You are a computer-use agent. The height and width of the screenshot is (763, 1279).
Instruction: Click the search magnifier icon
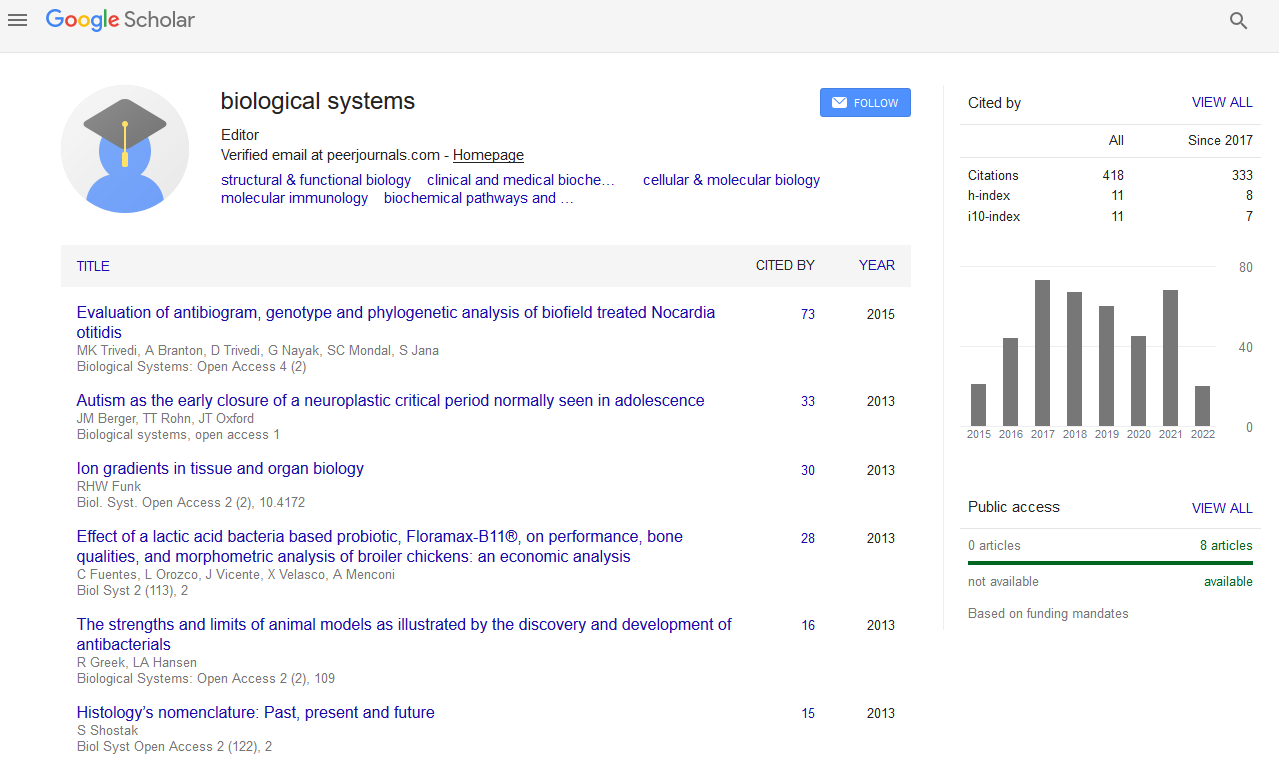[1238, 21]
